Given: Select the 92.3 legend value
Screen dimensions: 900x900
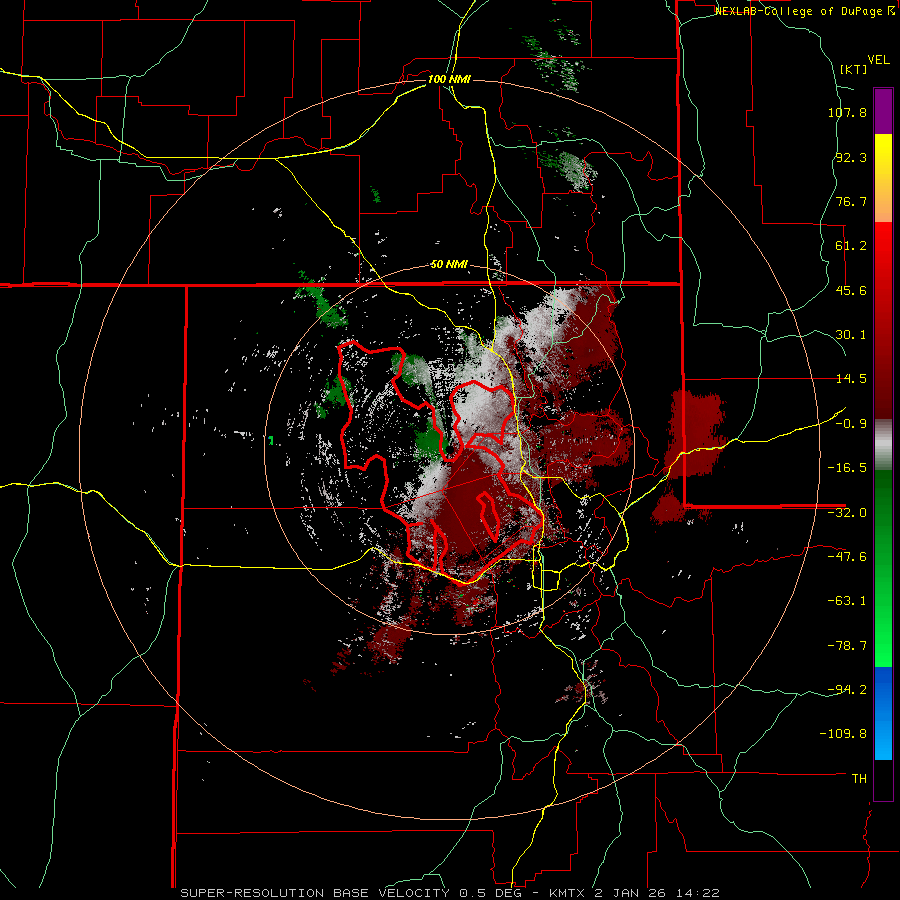Looking at the screenshot, I should 851,157.
